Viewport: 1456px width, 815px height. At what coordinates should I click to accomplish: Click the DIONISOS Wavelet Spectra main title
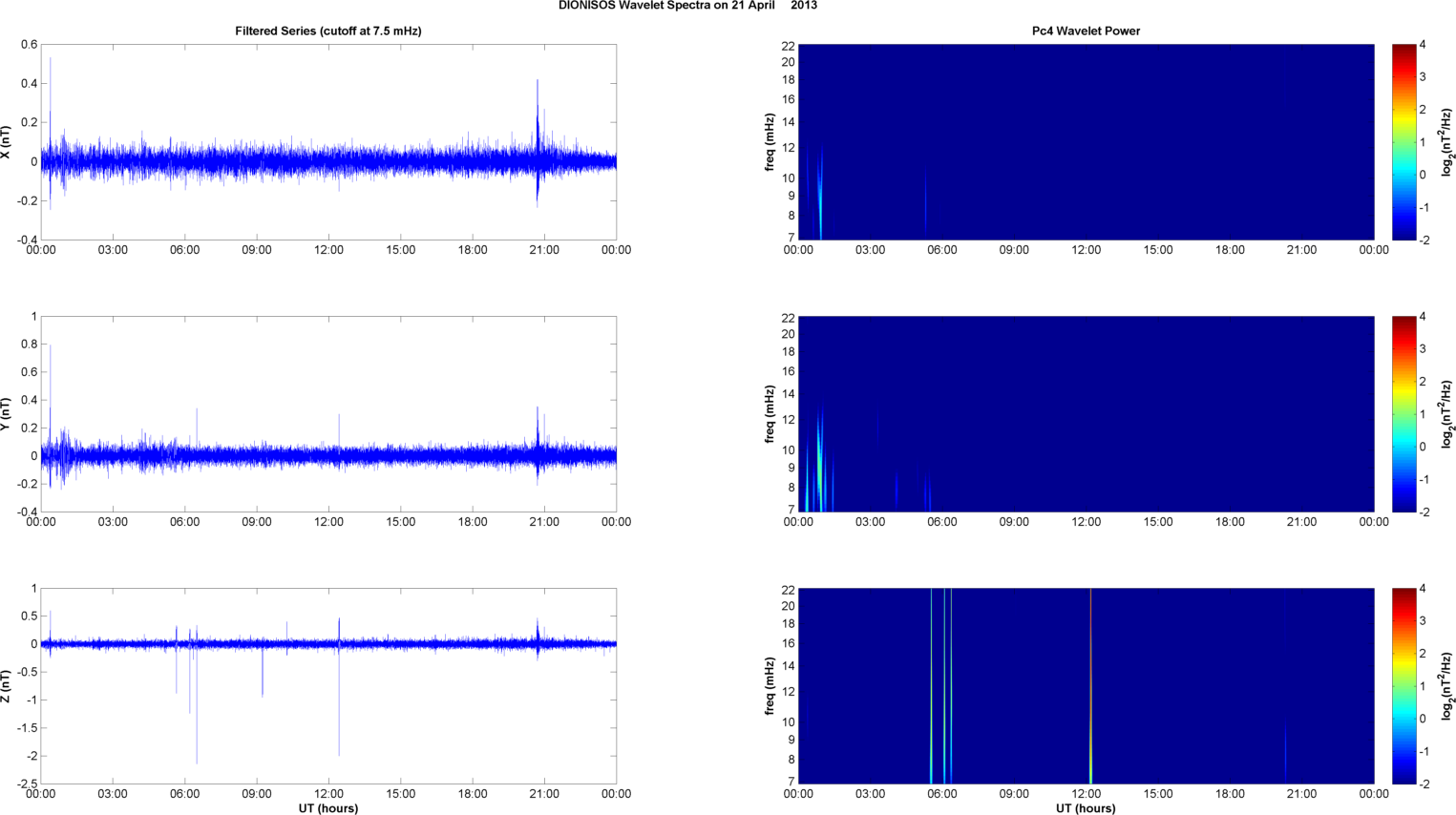pyautogui.click(x=687, y=6)
